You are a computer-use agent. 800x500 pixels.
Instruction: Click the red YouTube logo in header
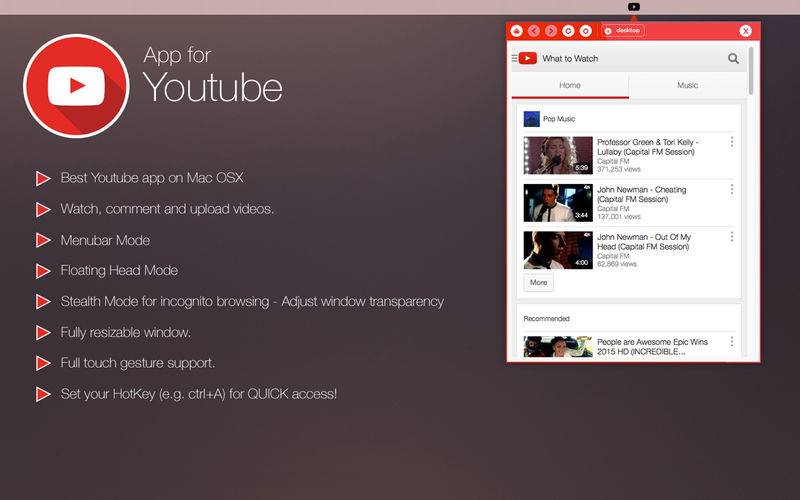tap(528, 58)
